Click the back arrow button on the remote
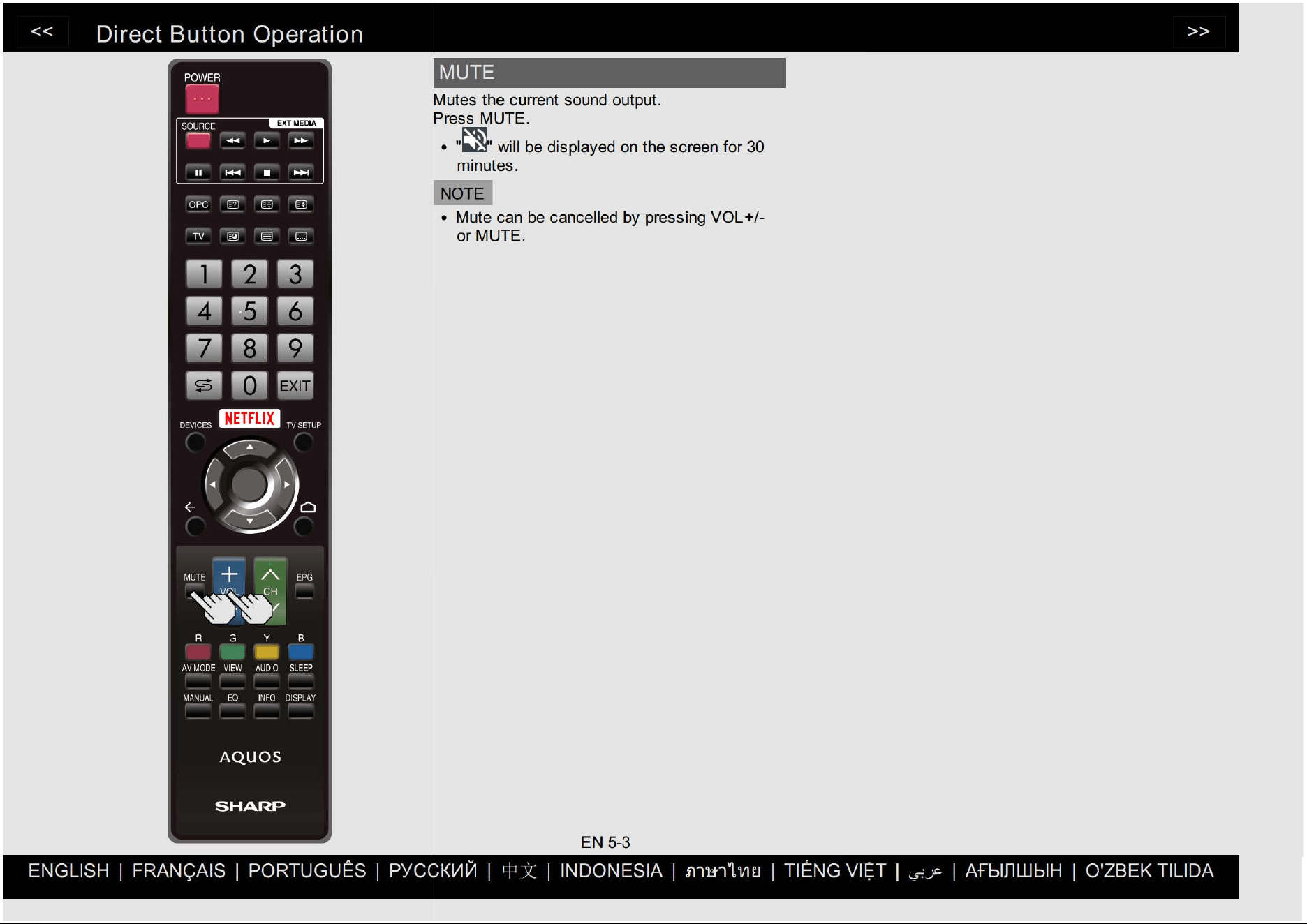The width and height of the screenshot is (1307, 924). pyautogui.click(x=195, y=526)
